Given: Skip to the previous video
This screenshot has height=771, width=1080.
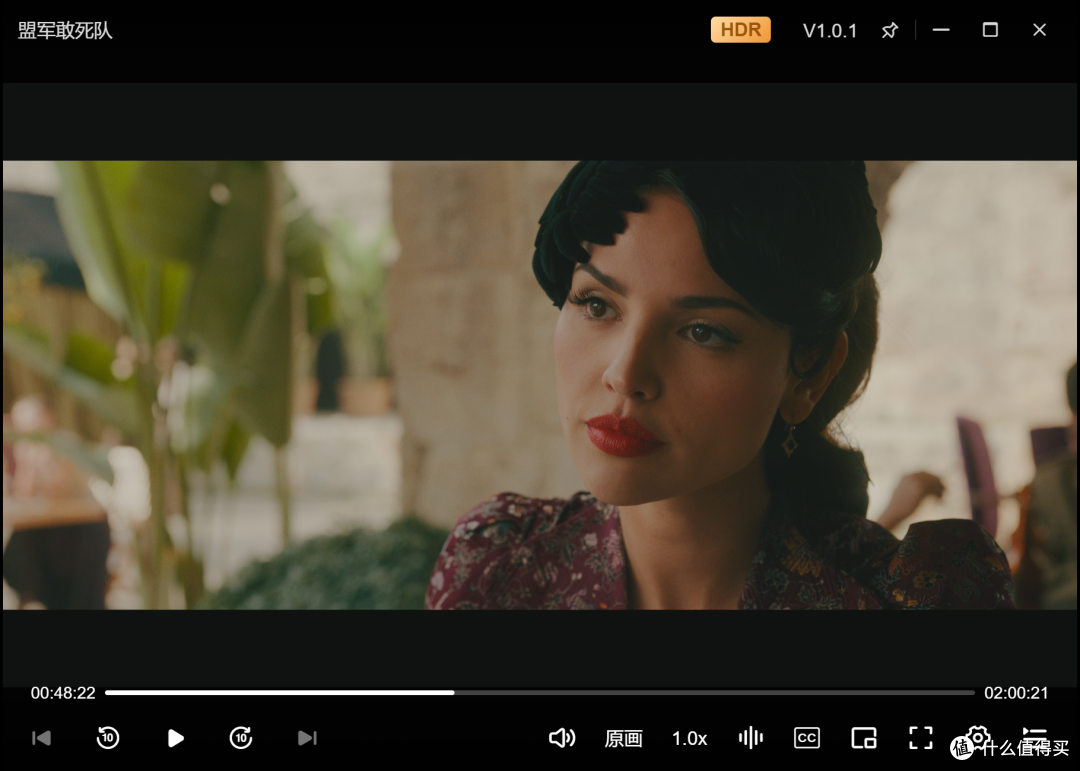Looking at the screenshot, I should 41,738.
